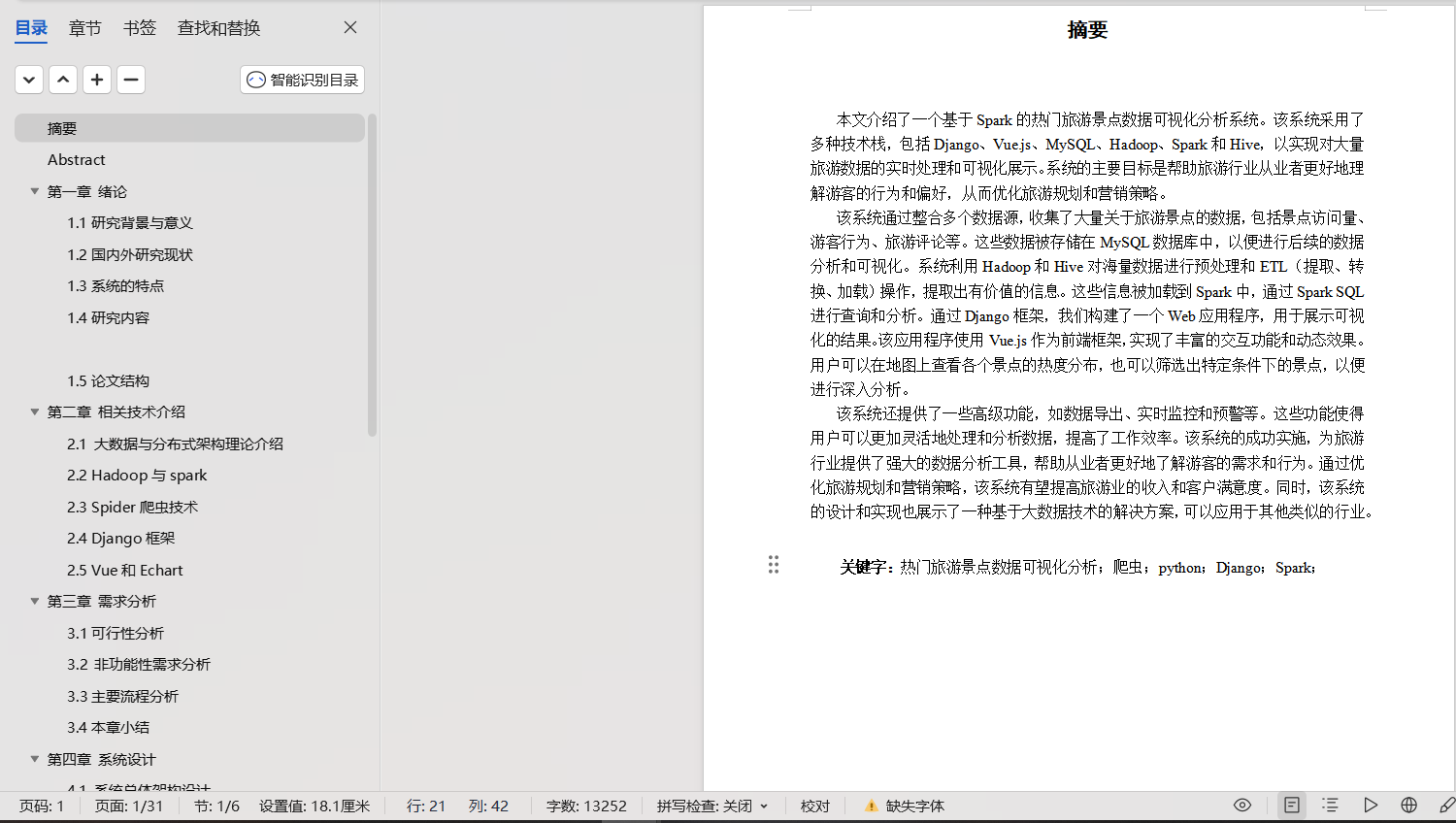
Task: Click the 缺失字体 warning in status bar
Action: tap(905, 807)
